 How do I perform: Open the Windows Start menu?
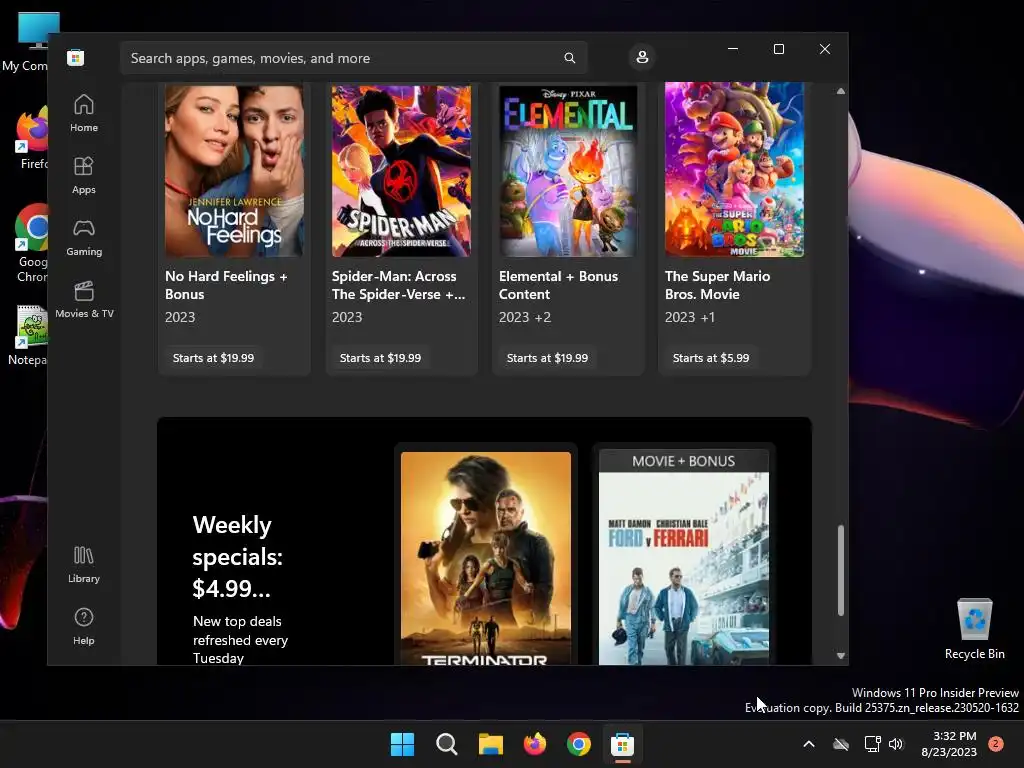point(402,744)
